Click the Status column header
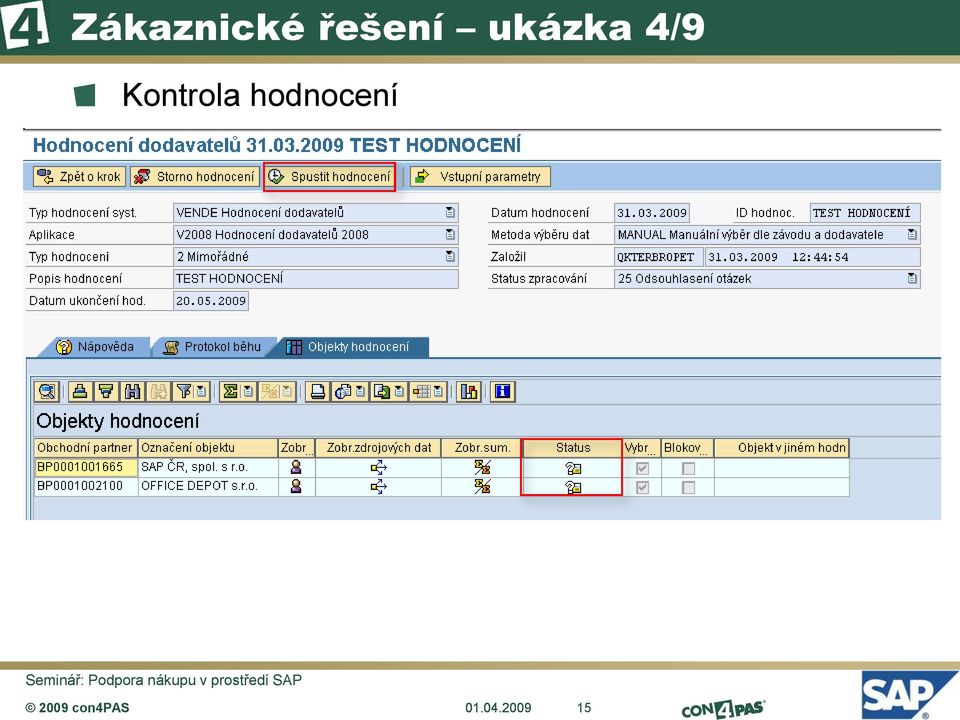960x720 pixels. click(x=573, y=448)
